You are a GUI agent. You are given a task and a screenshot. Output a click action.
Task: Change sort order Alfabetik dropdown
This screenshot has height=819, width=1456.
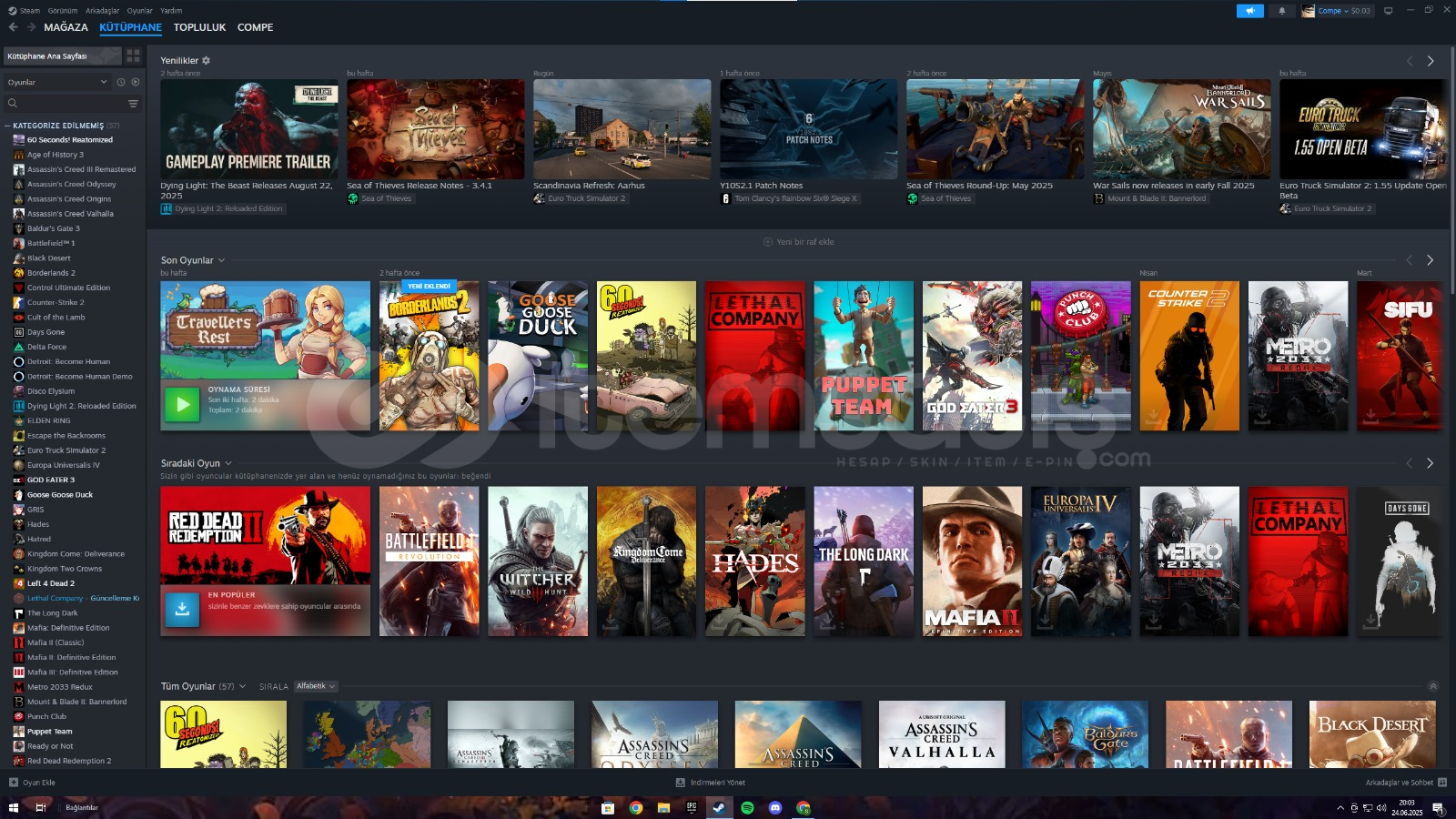click(x=316, y=686)
